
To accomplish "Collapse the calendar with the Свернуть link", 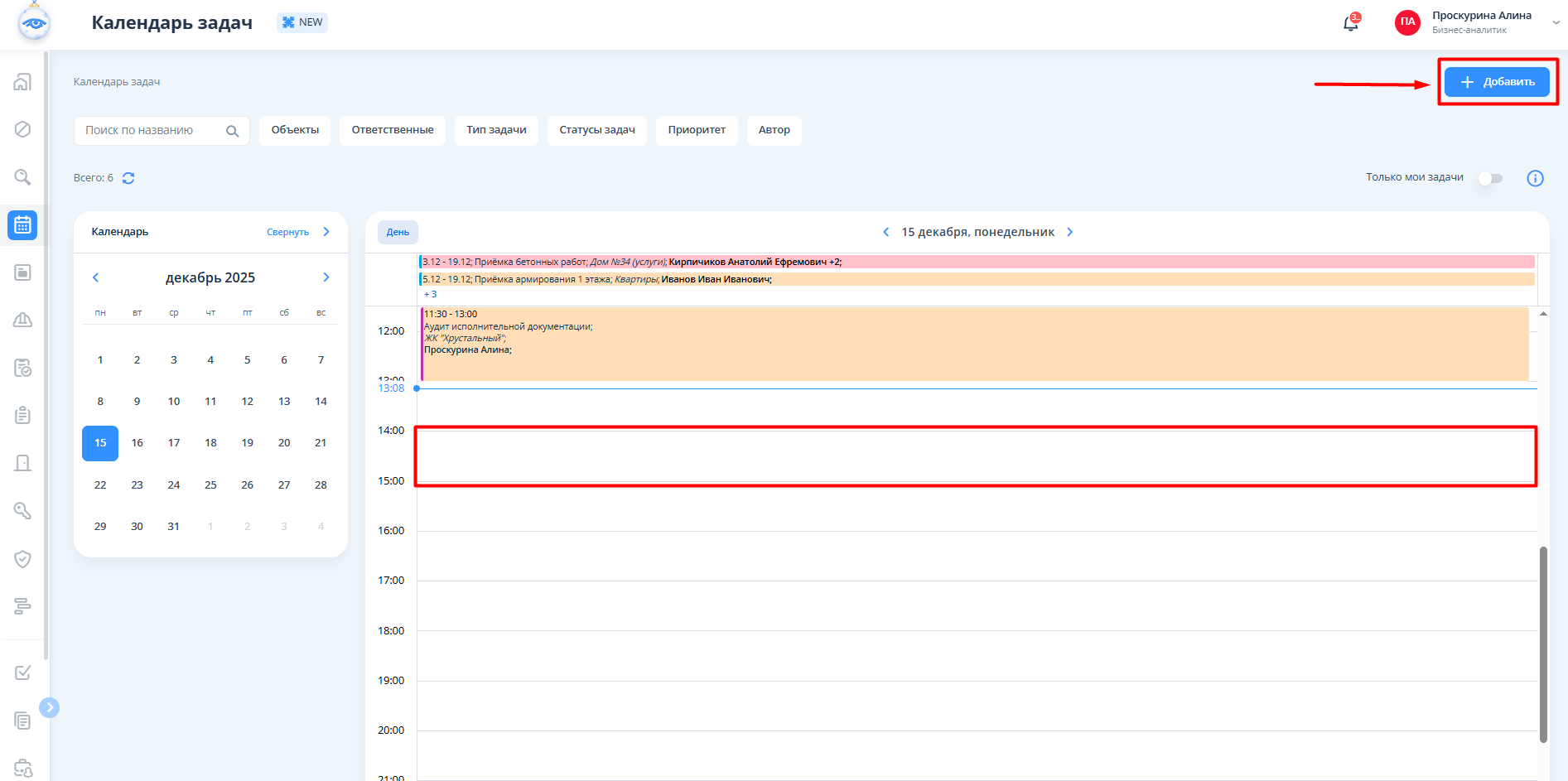I will pos(287,232).
